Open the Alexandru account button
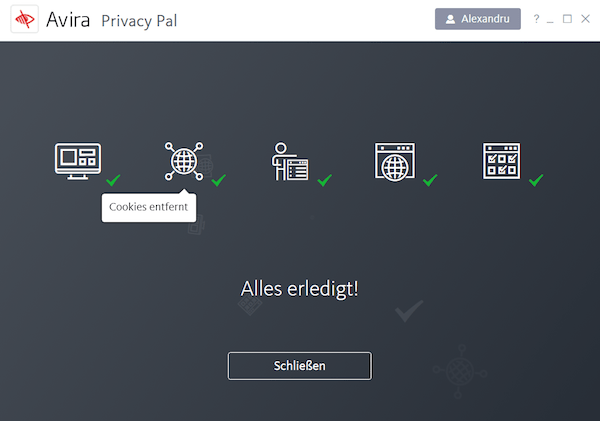This screenshot has height=421, width=600. [x=478, y=19]
